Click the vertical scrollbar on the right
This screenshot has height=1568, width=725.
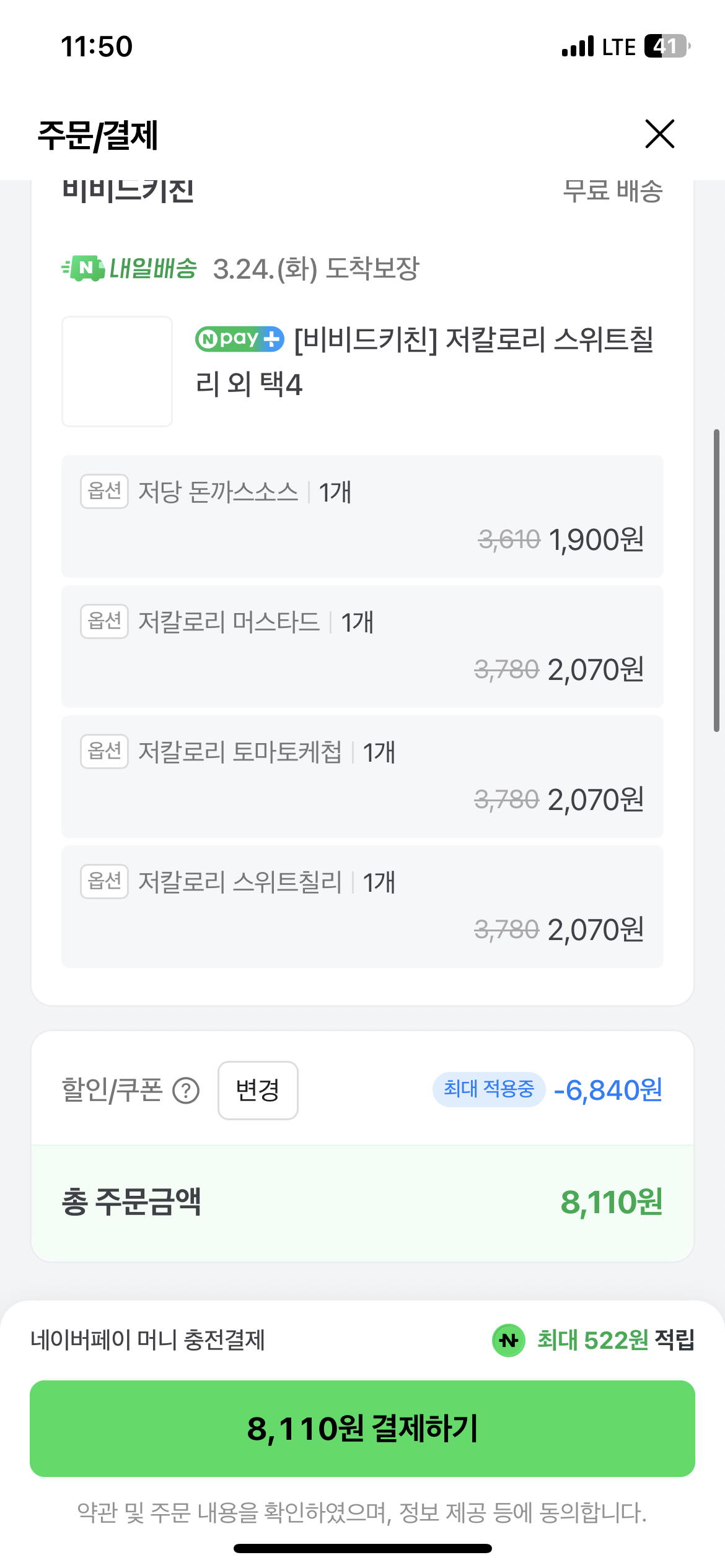[716, 580]
